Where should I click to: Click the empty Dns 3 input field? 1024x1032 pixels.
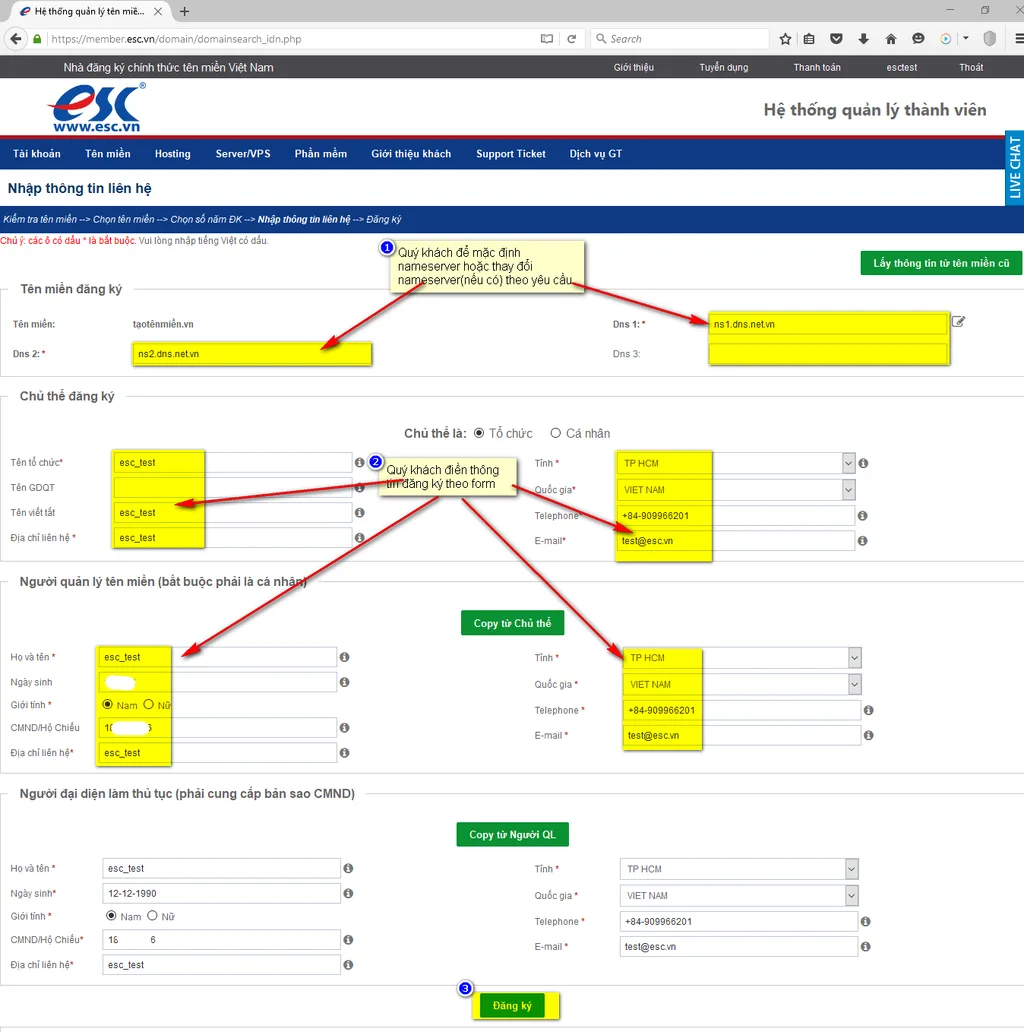[829, 353]
